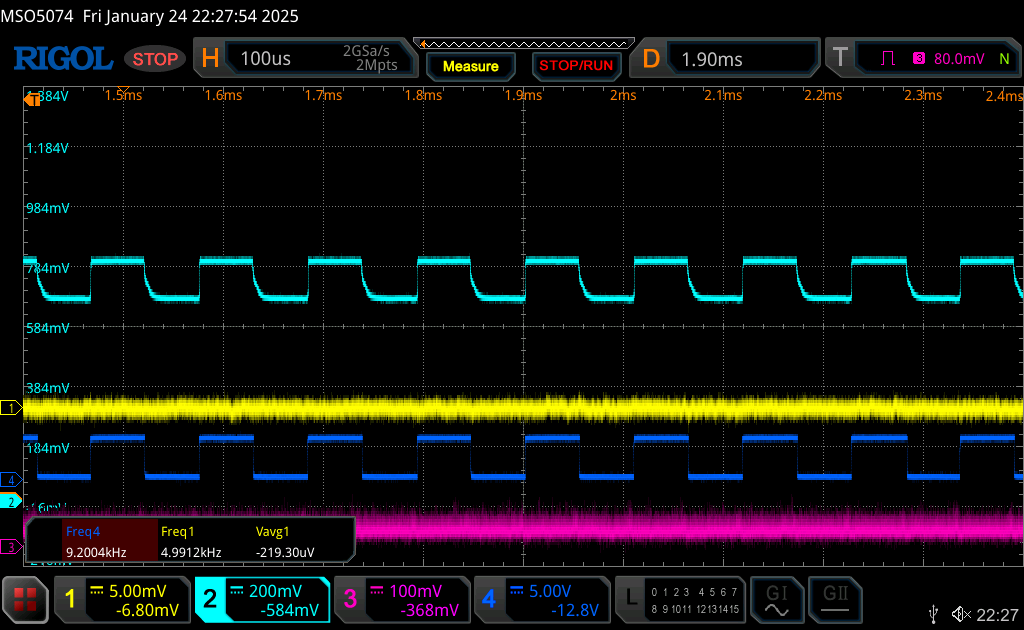Select the yellow channel 1 ground marker
The image size is (1024, 630).
click(11, 408)
